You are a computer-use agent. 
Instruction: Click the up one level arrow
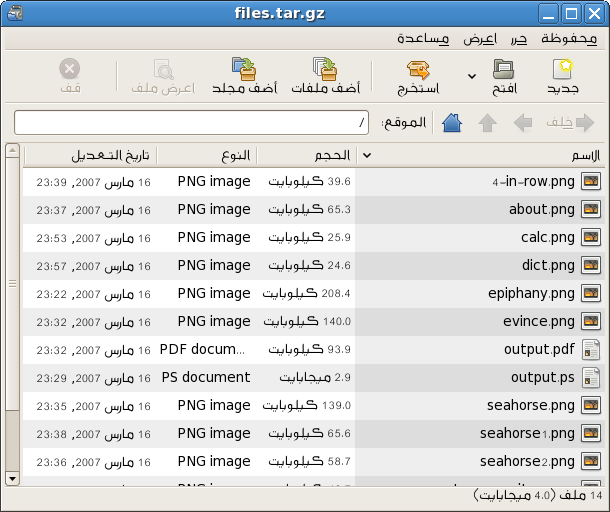[x=487, y=123]
